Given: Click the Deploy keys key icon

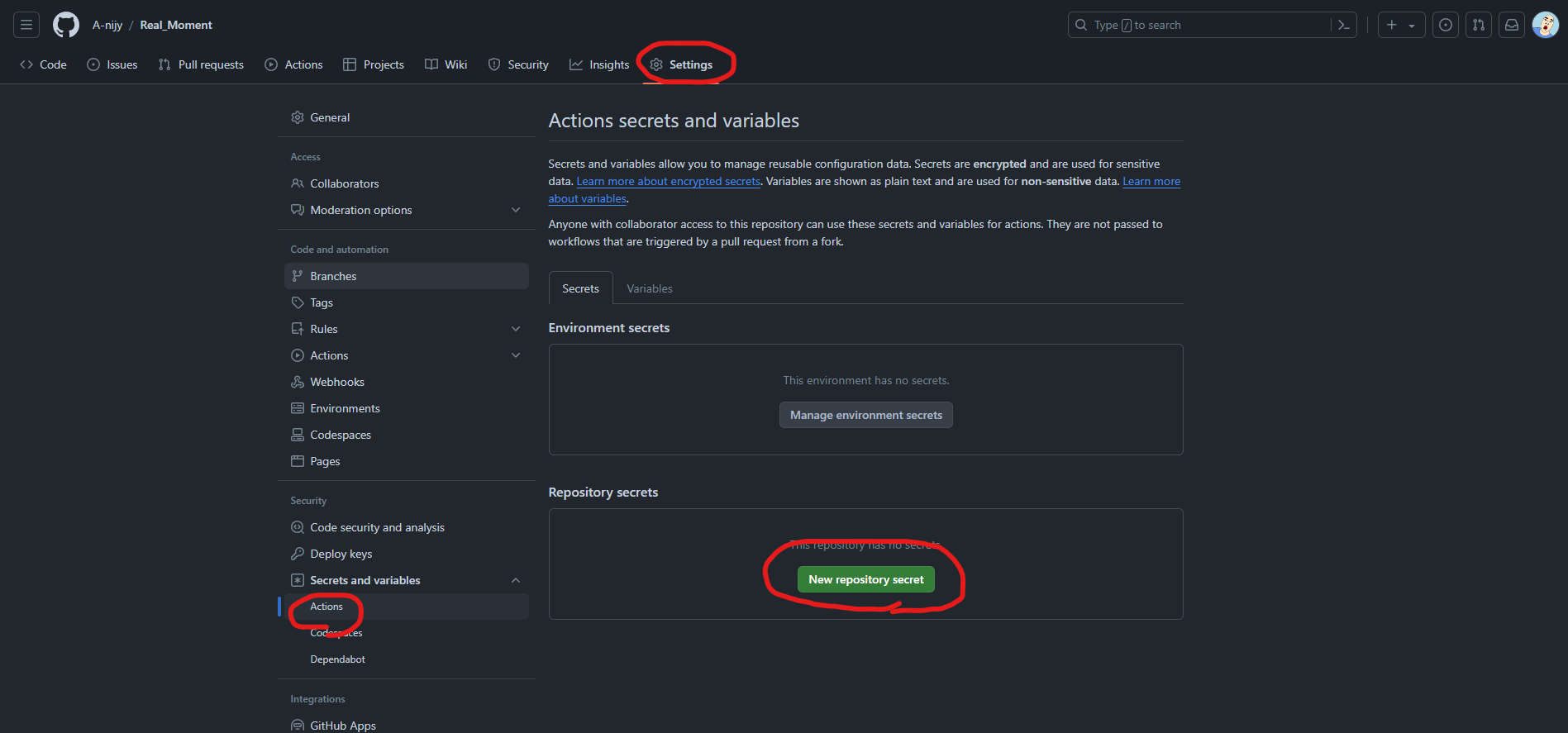Looking at the screenshot, I should pyautogui.click(x=298, y=554).
